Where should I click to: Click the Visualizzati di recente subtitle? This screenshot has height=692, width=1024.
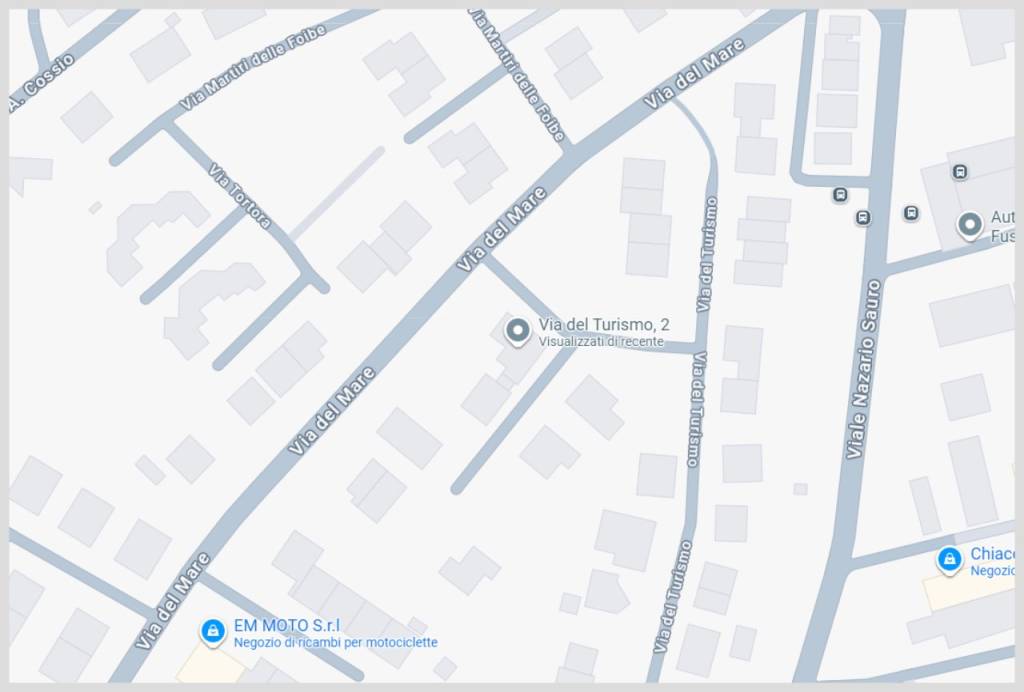click(x=601, y=341)
